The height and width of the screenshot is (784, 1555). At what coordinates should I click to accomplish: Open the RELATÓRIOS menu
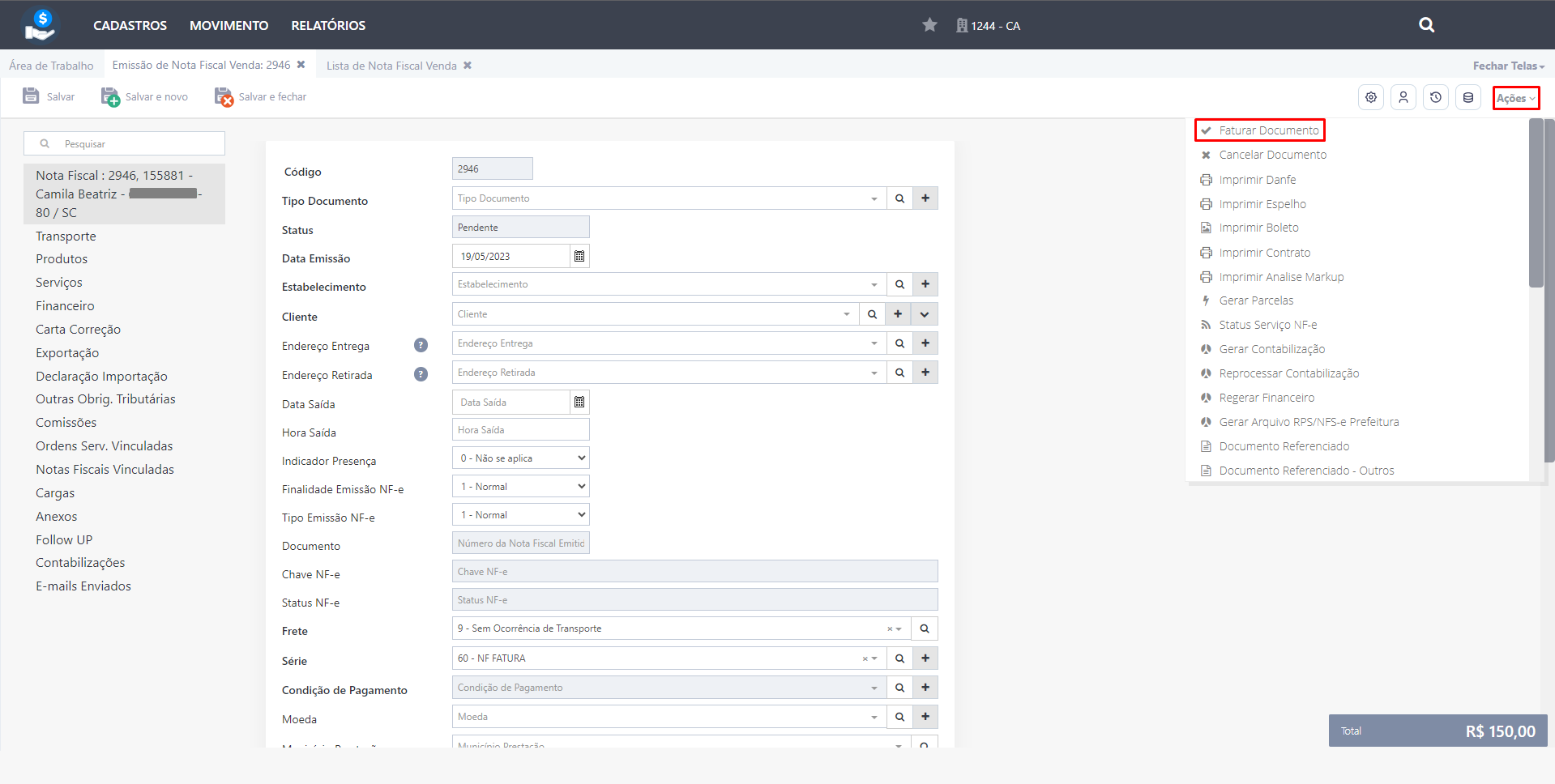click(x=328, y=25)
